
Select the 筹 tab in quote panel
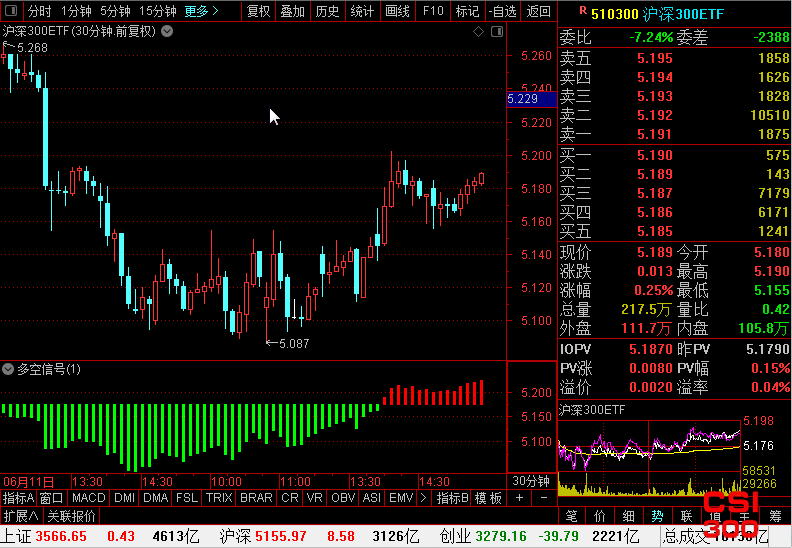pos(775,516)
